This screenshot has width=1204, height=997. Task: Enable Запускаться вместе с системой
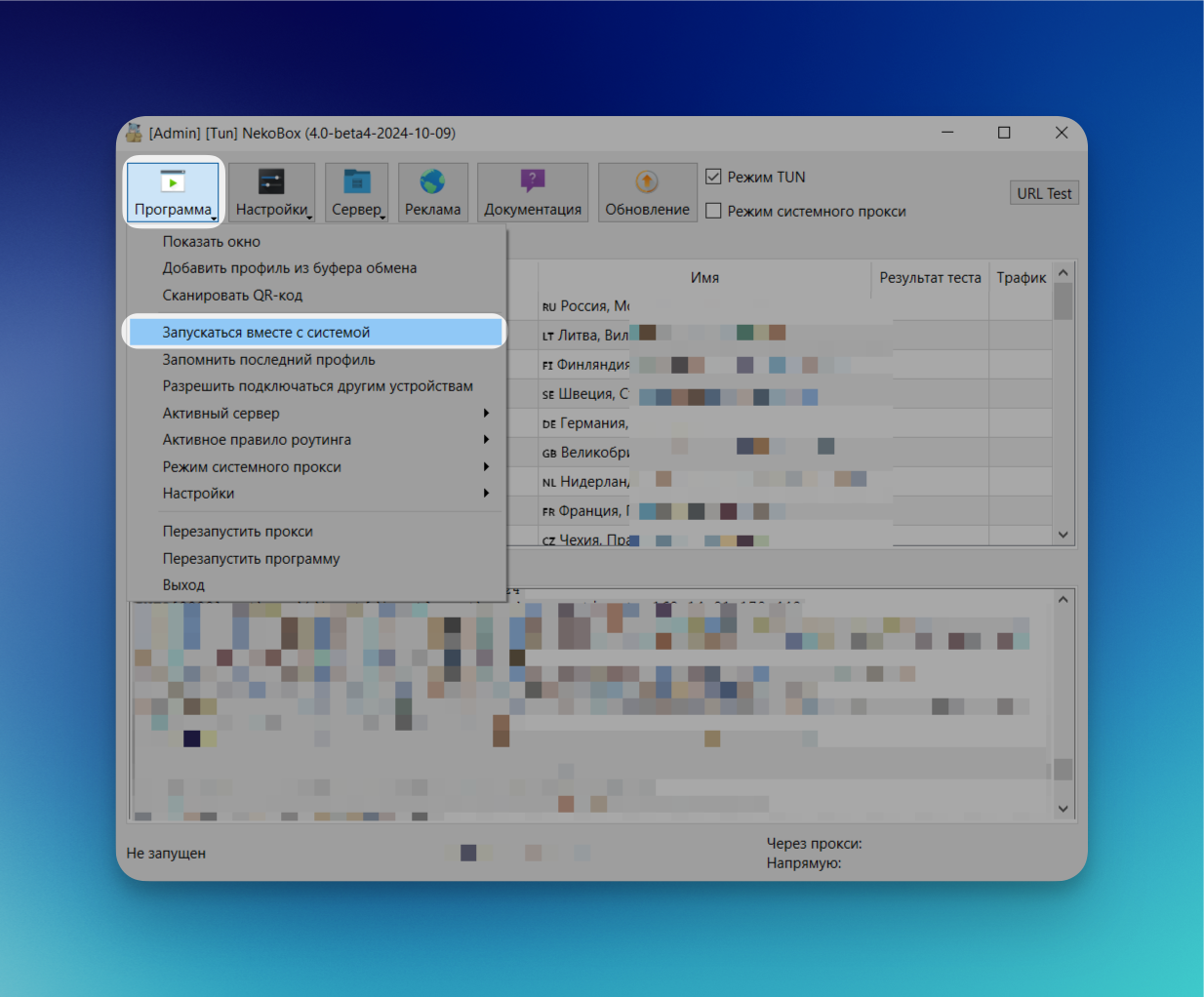[316, 332]
